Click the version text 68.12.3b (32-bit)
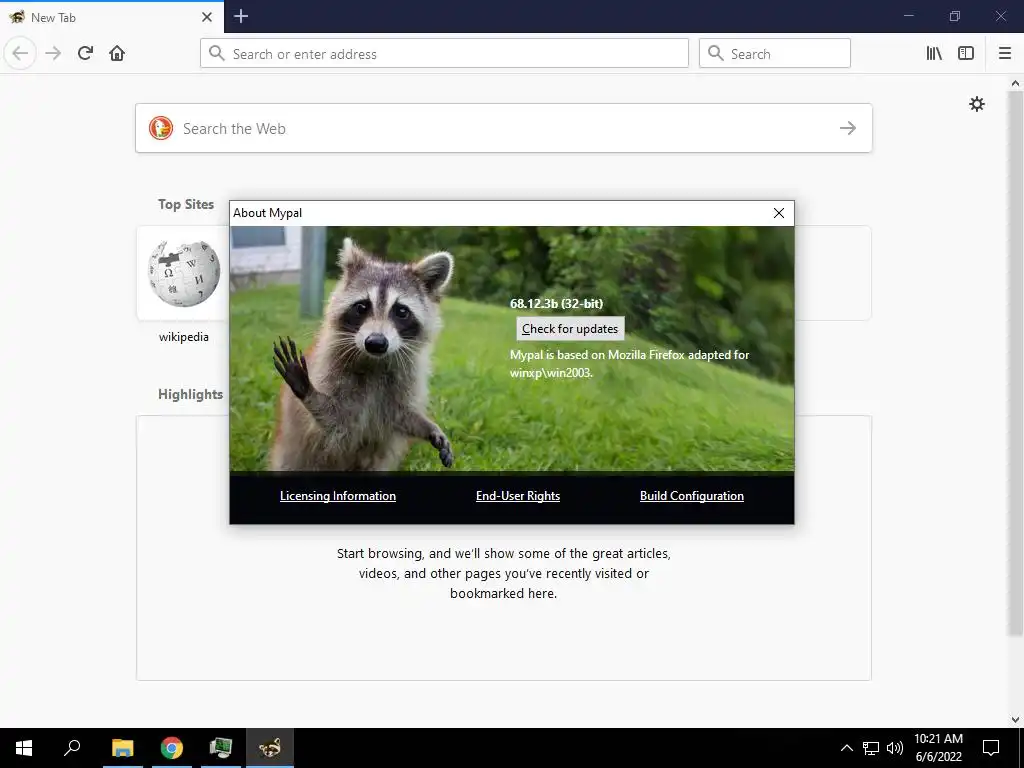This screenshot has height=768, width=1024. (x=556, y=304)
